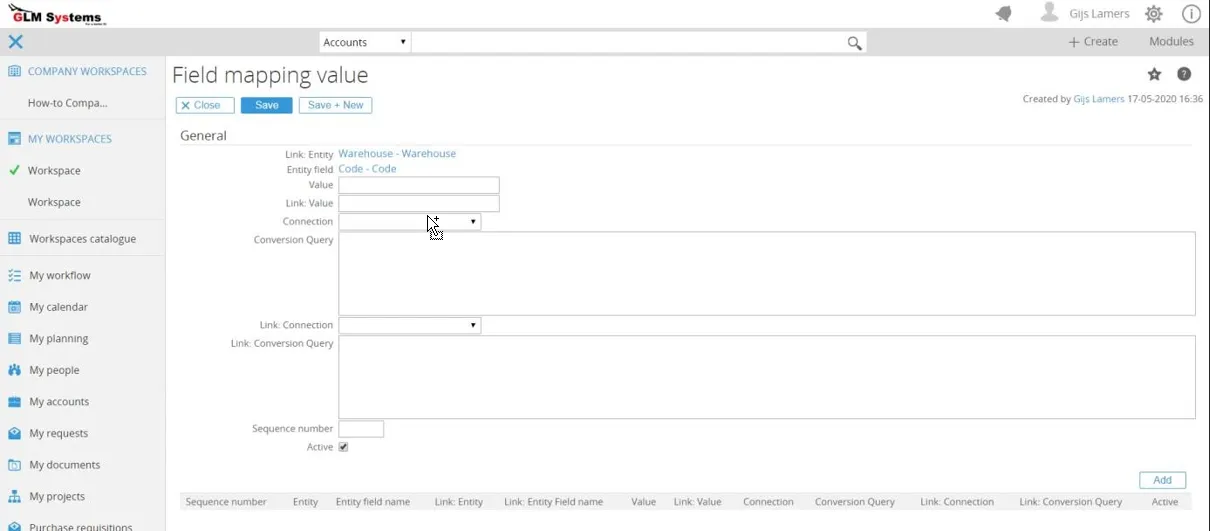Click the Link: Conversion Query text area
The image size is (1210, 531).
767,377
